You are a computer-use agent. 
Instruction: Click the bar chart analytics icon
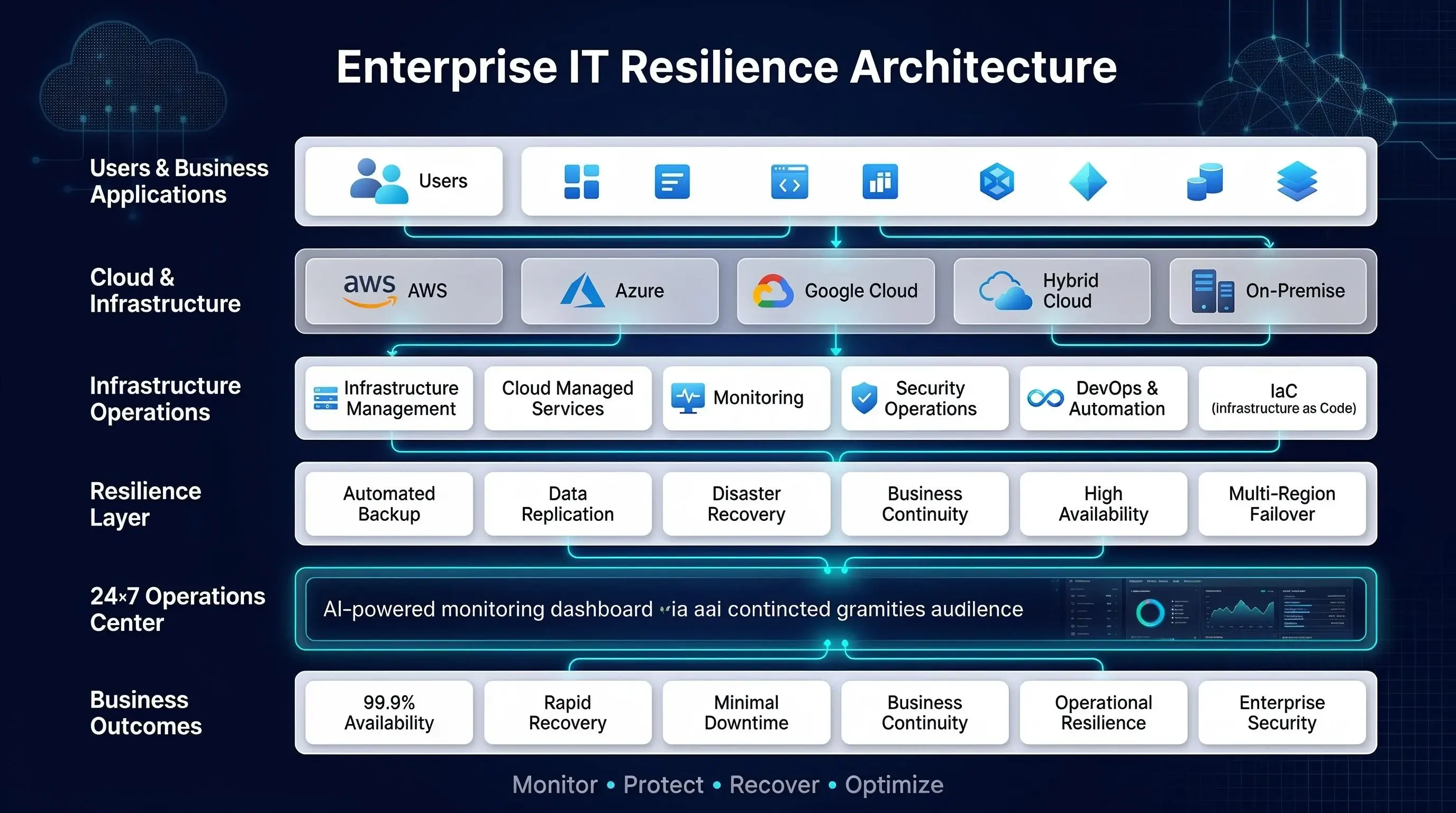click(880, 182)
